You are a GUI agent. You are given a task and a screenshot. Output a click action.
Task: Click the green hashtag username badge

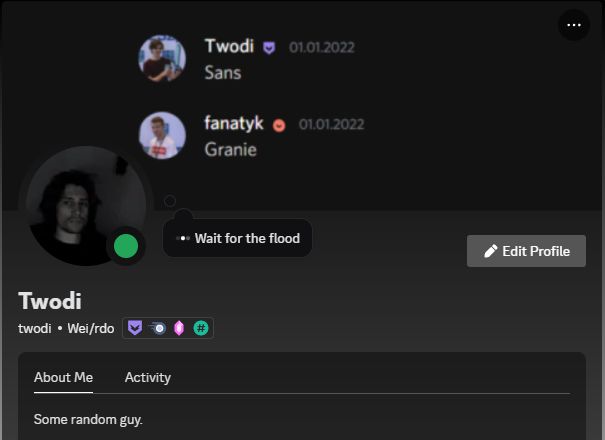click(201, 328)
